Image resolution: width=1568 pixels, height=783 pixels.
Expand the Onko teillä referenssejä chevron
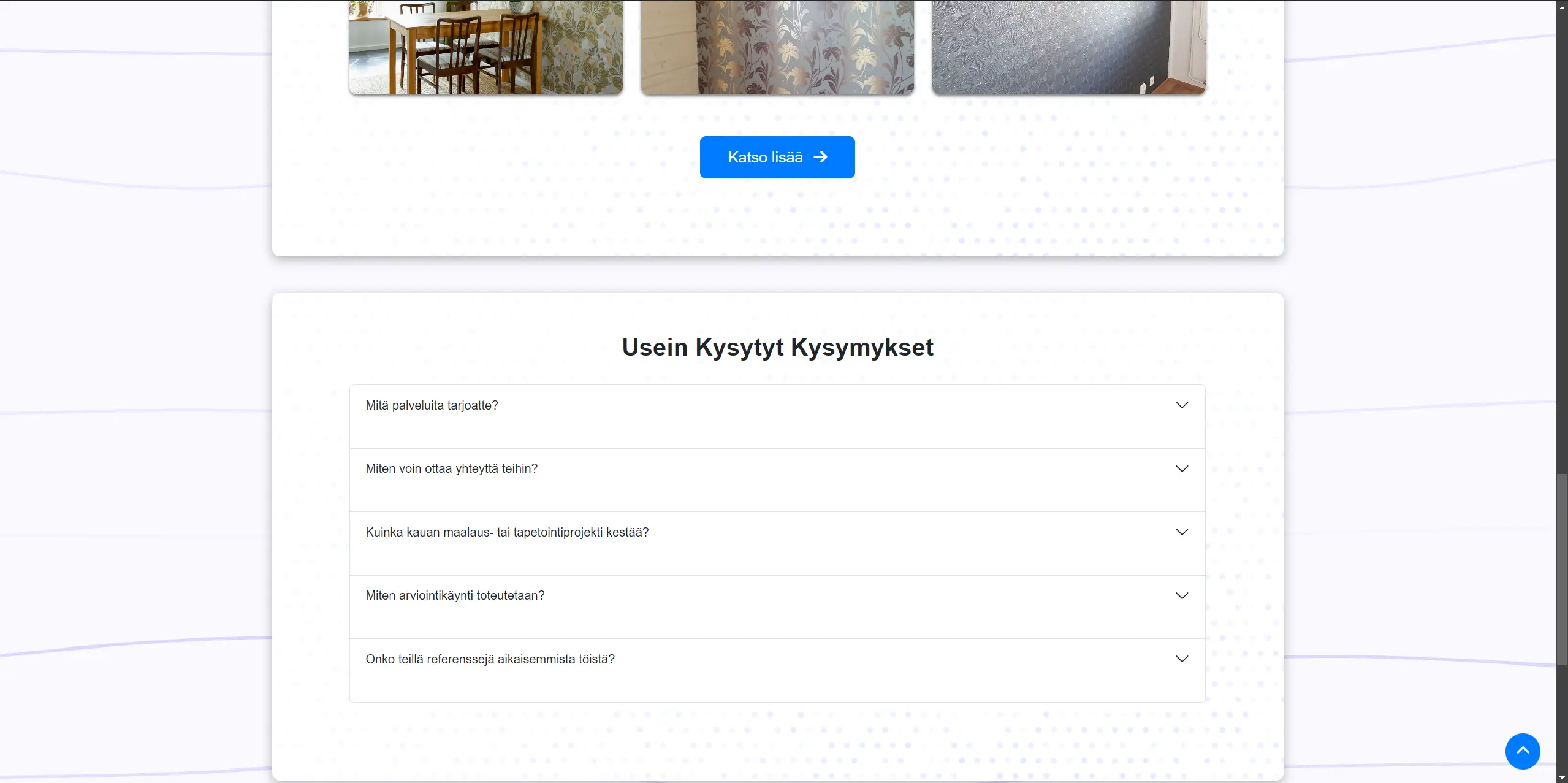pyautogui.click(x=1182, y=659)
